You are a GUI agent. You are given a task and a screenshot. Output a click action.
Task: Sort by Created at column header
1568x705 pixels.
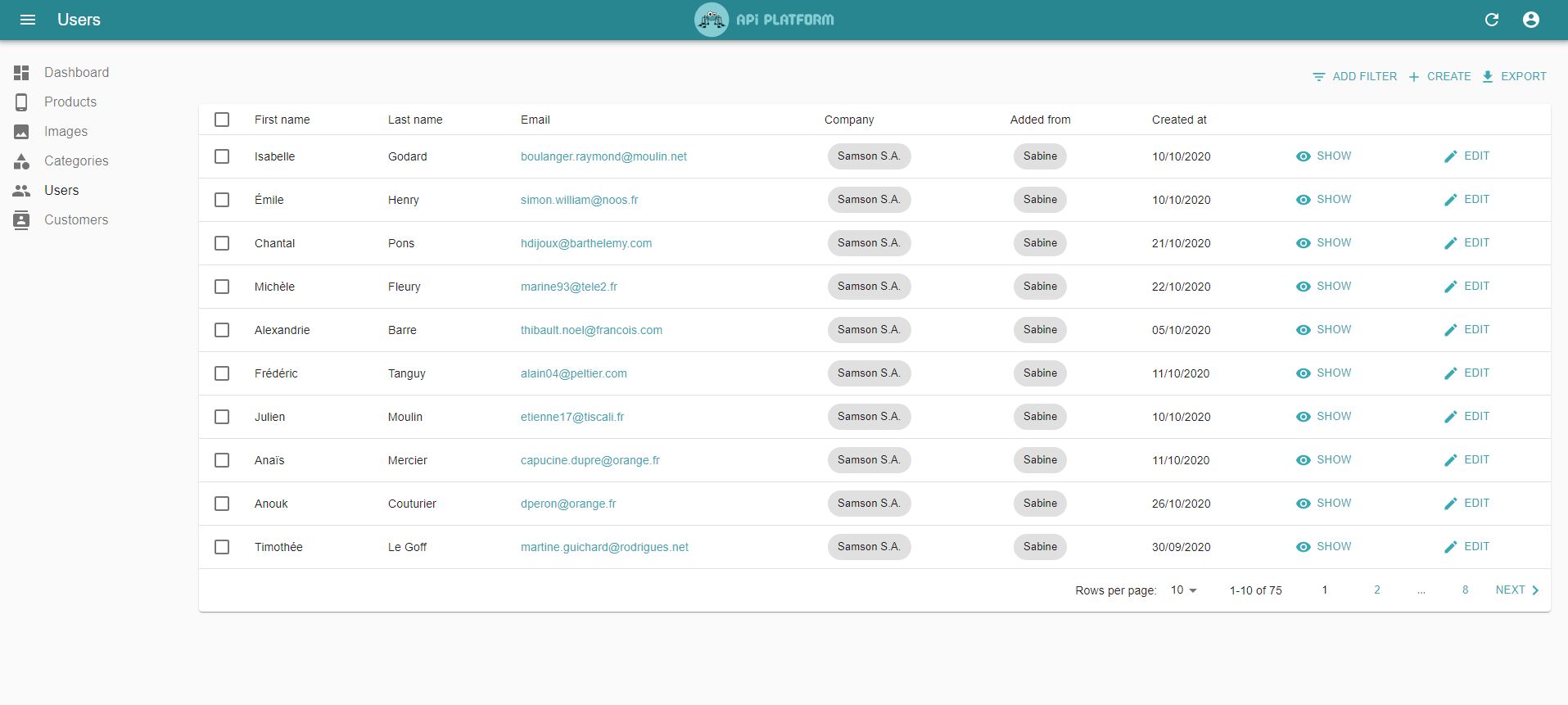(1179, 120)
